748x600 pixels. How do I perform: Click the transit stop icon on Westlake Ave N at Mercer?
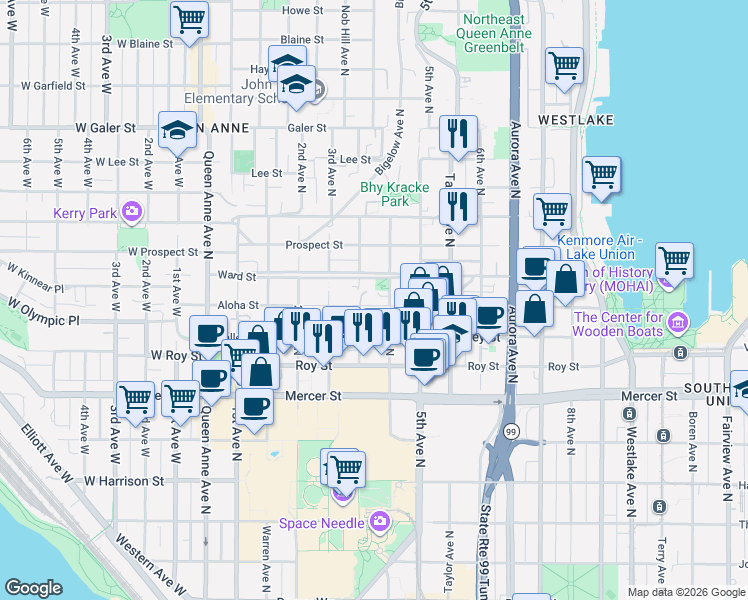[629, 413]
